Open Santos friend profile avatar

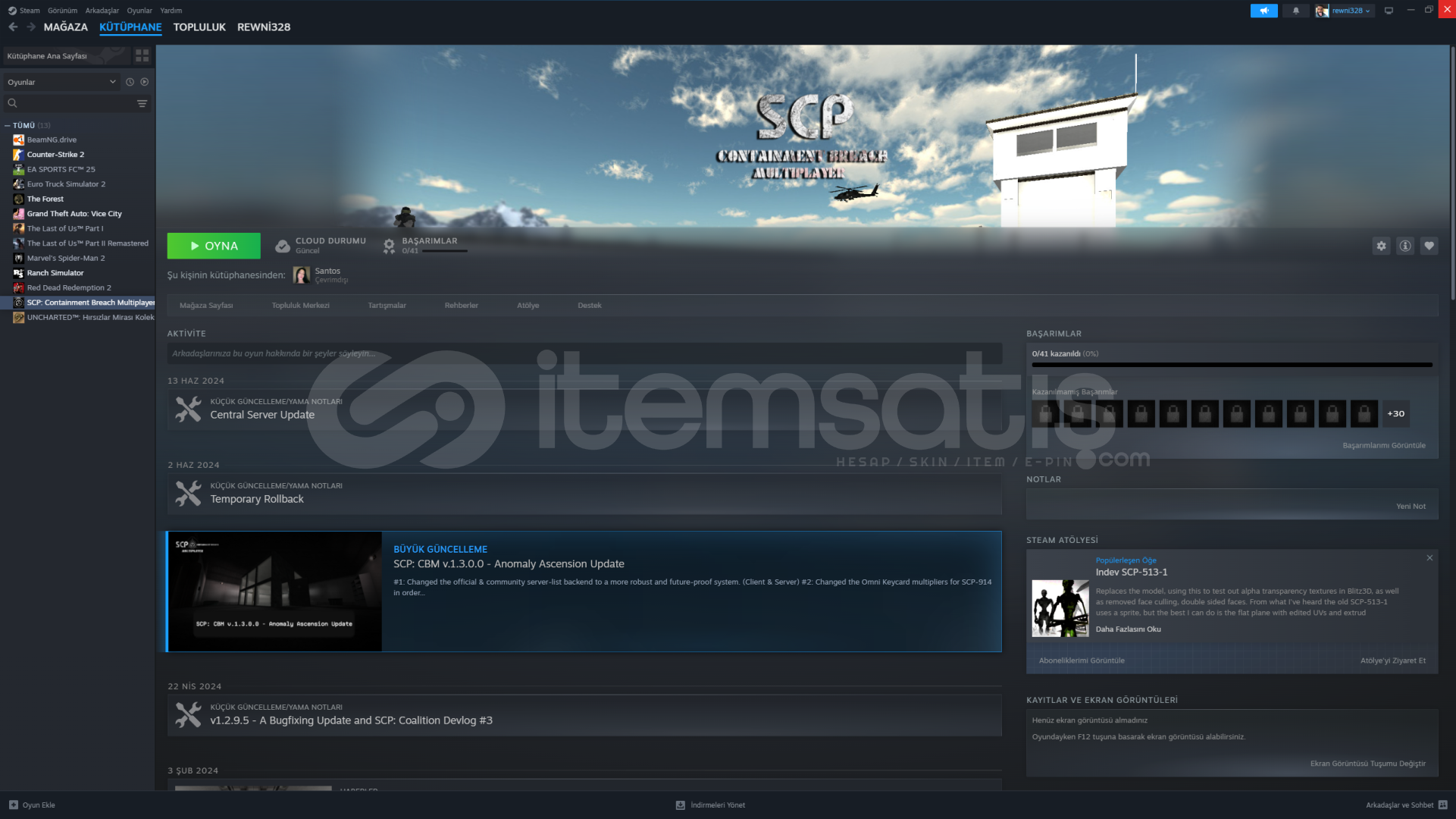coord(301,275)
